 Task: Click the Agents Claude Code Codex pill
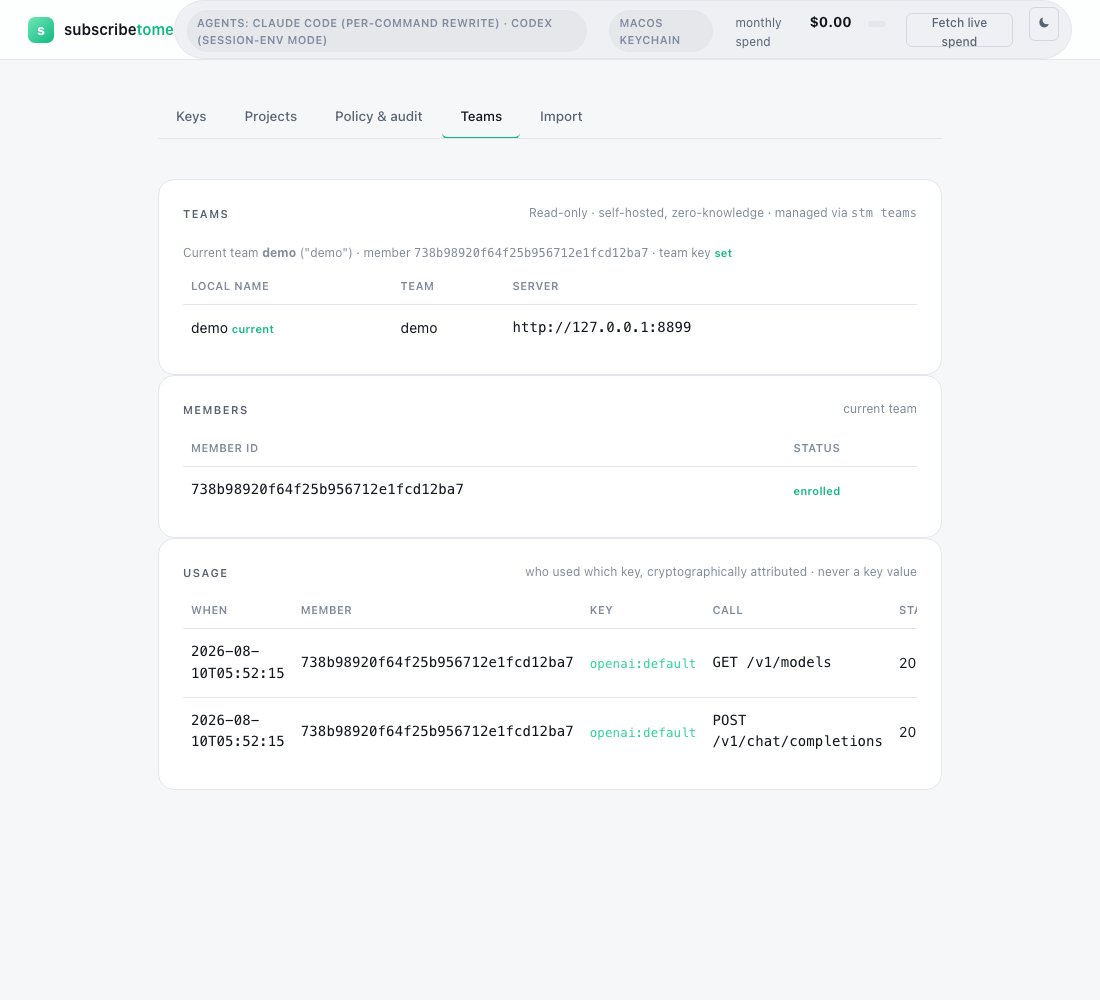tap(387, 32)
